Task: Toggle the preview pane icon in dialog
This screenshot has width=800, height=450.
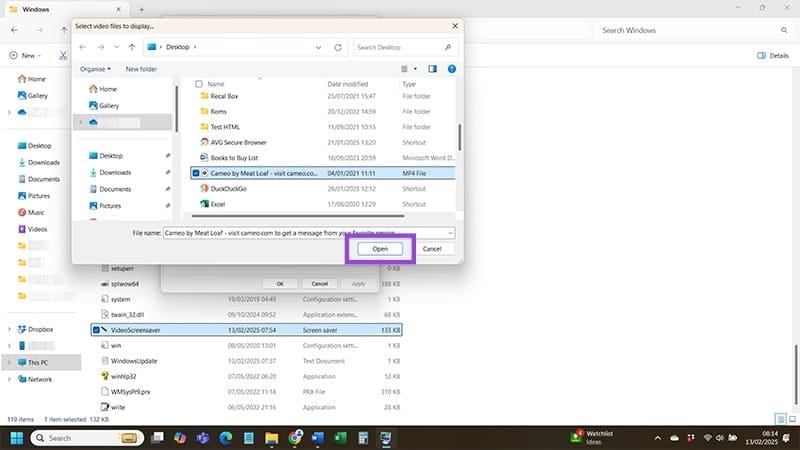Action: [x=433, y=69]
